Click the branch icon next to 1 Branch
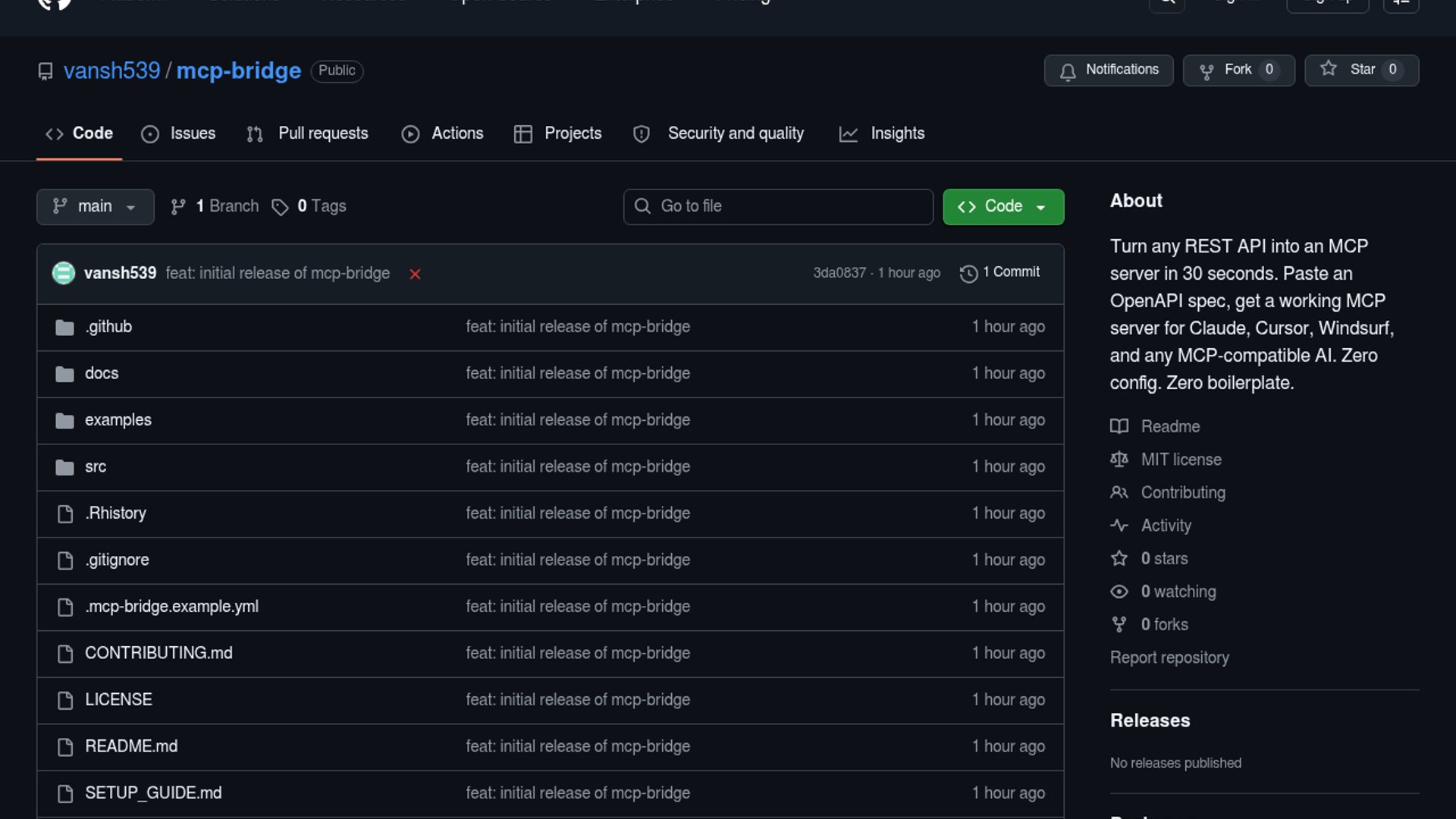The image size is (1456, 819). click(x=178, y=207)
